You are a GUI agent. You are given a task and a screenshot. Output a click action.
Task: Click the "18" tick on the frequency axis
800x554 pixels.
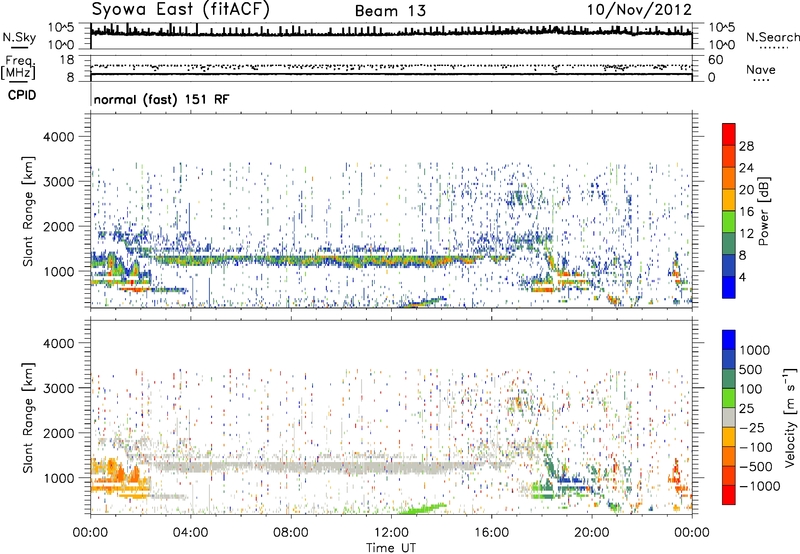(x=67, y=60)
